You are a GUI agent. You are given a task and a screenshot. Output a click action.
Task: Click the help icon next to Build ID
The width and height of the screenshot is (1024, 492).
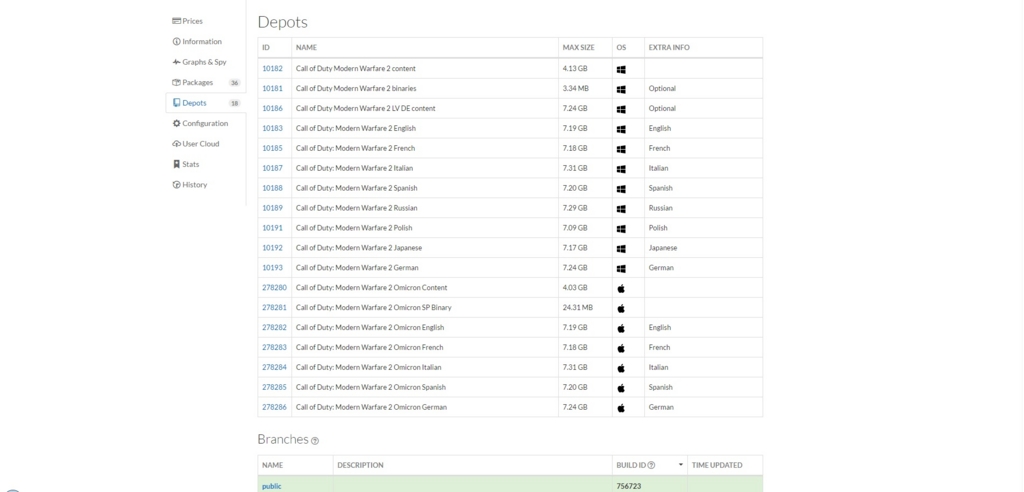pos(651,465)
